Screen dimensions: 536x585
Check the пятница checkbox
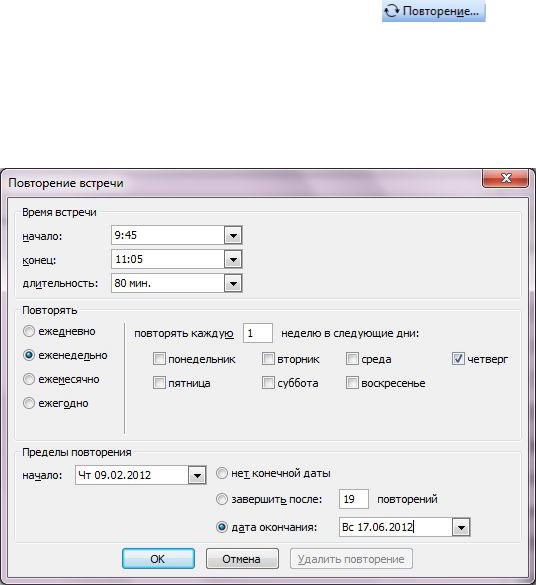[x=159, y=383]
